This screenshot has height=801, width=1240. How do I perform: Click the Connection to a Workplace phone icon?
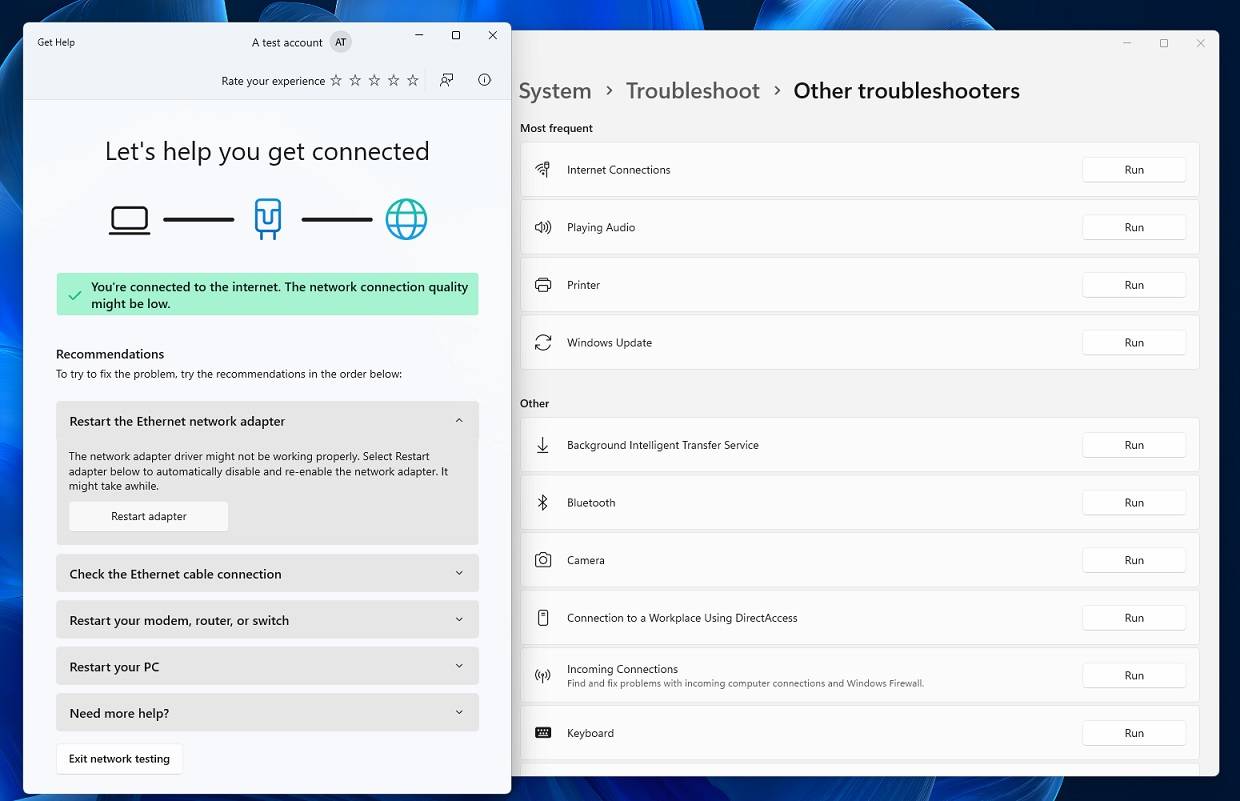coord(542,618)
